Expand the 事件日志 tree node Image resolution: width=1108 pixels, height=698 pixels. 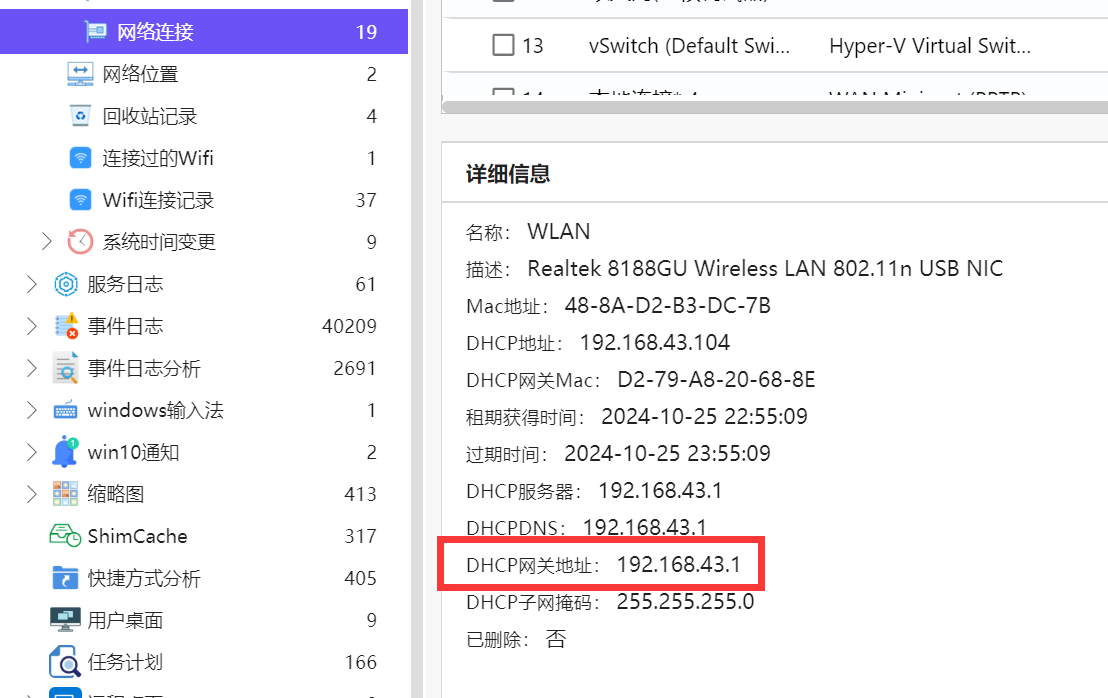[x=31, y=326]
